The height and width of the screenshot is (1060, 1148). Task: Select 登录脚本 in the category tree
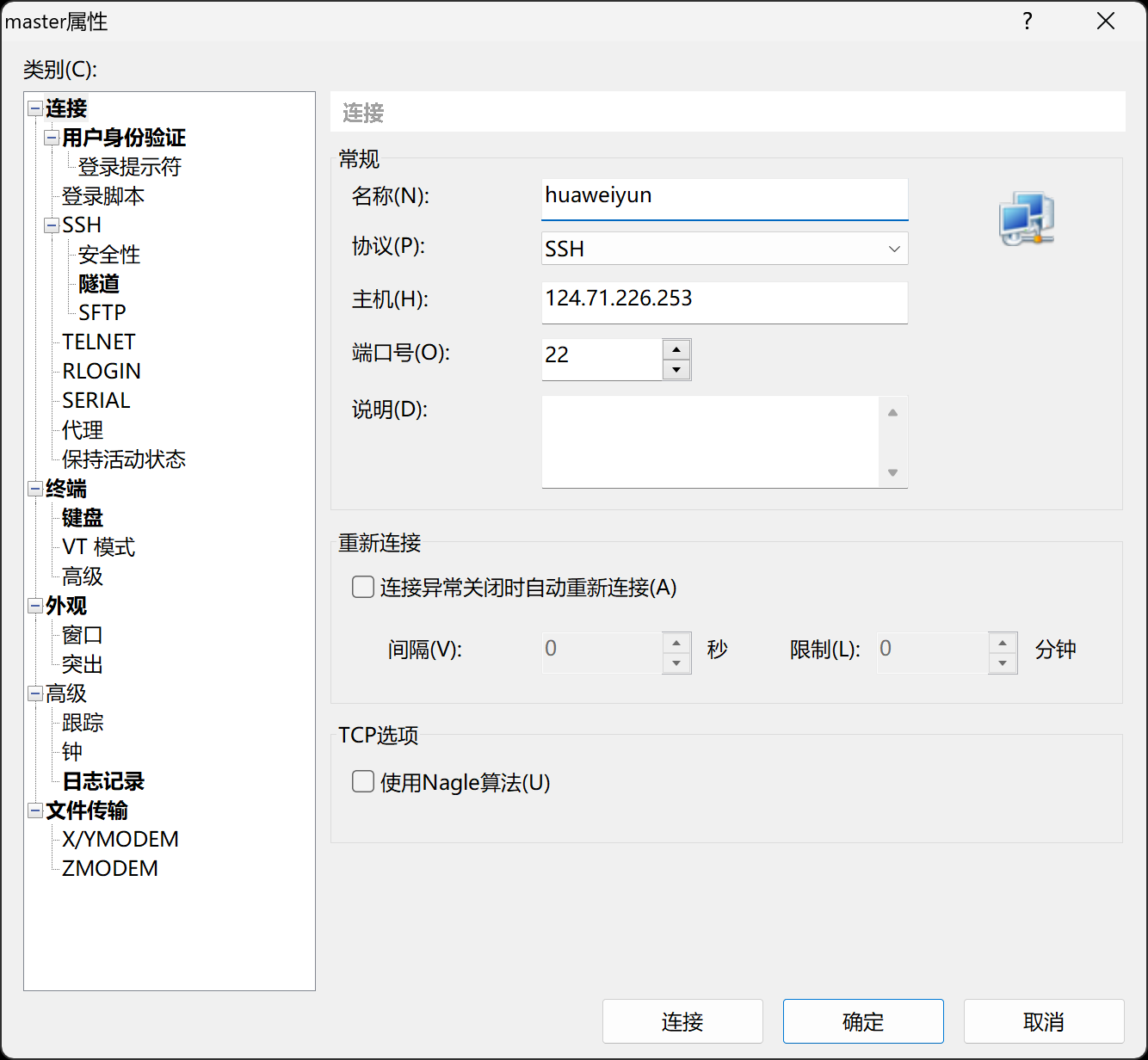(103, 196)
